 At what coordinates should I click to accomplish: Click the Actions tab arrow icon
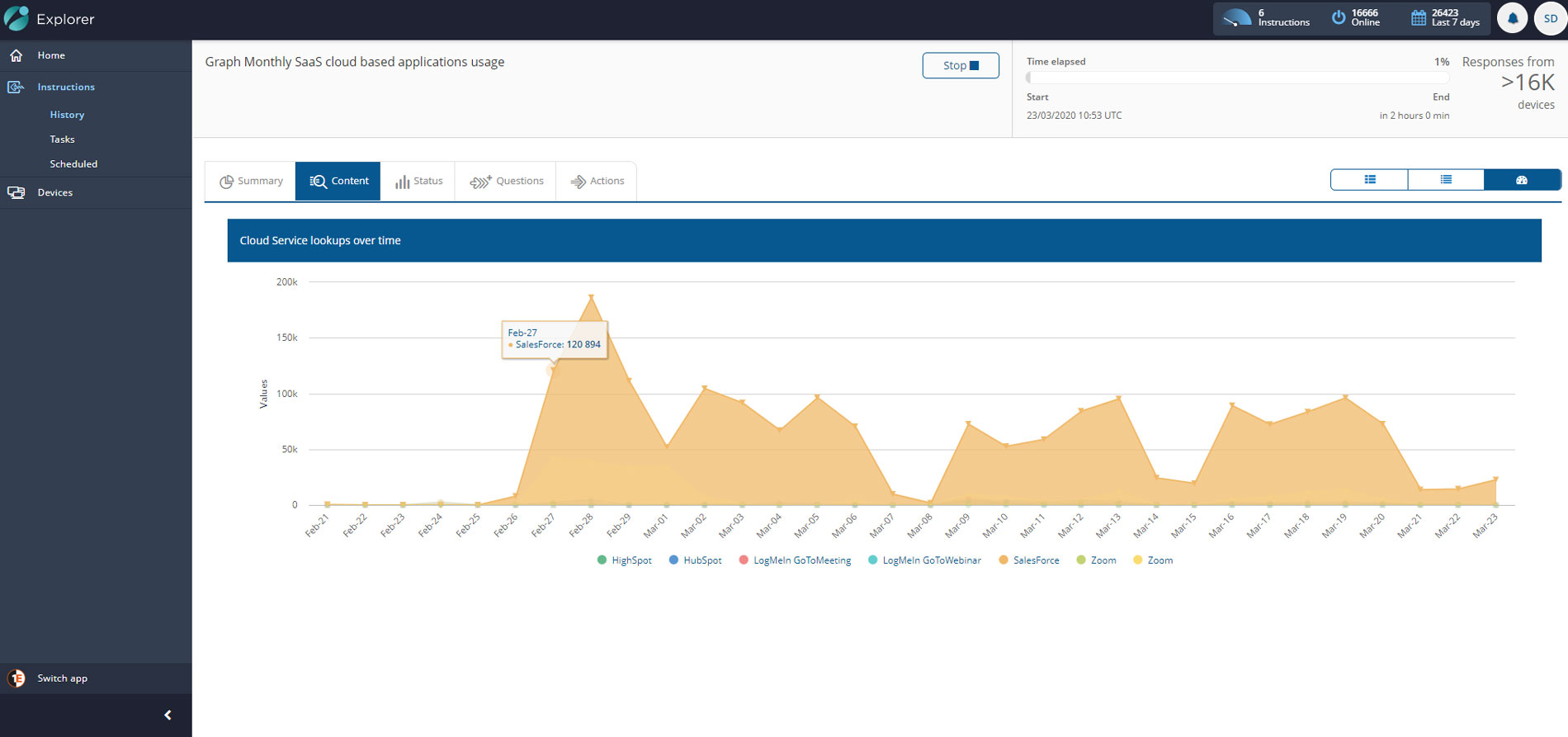pos(578,182)
